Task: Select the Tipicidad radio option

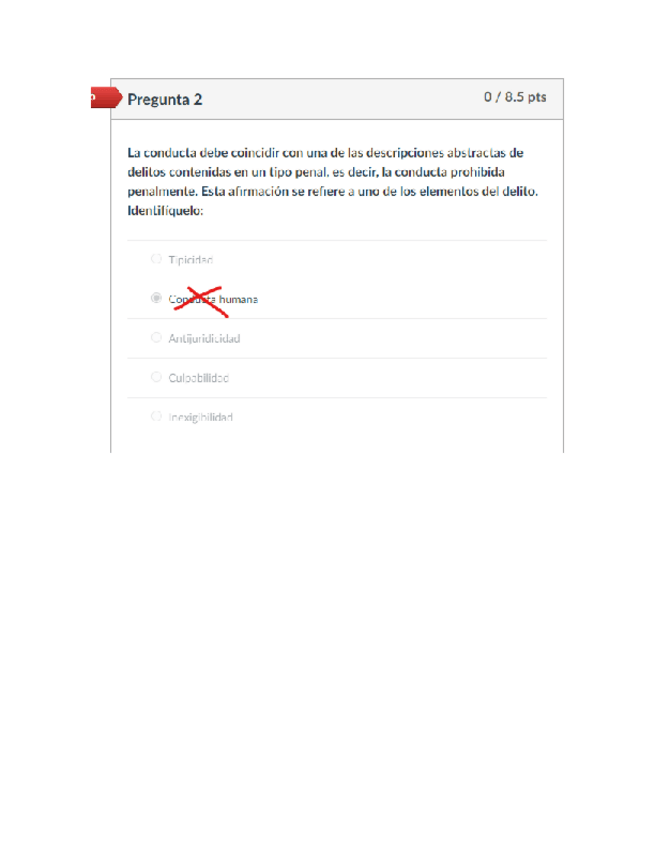Action: tap(156, 259)
